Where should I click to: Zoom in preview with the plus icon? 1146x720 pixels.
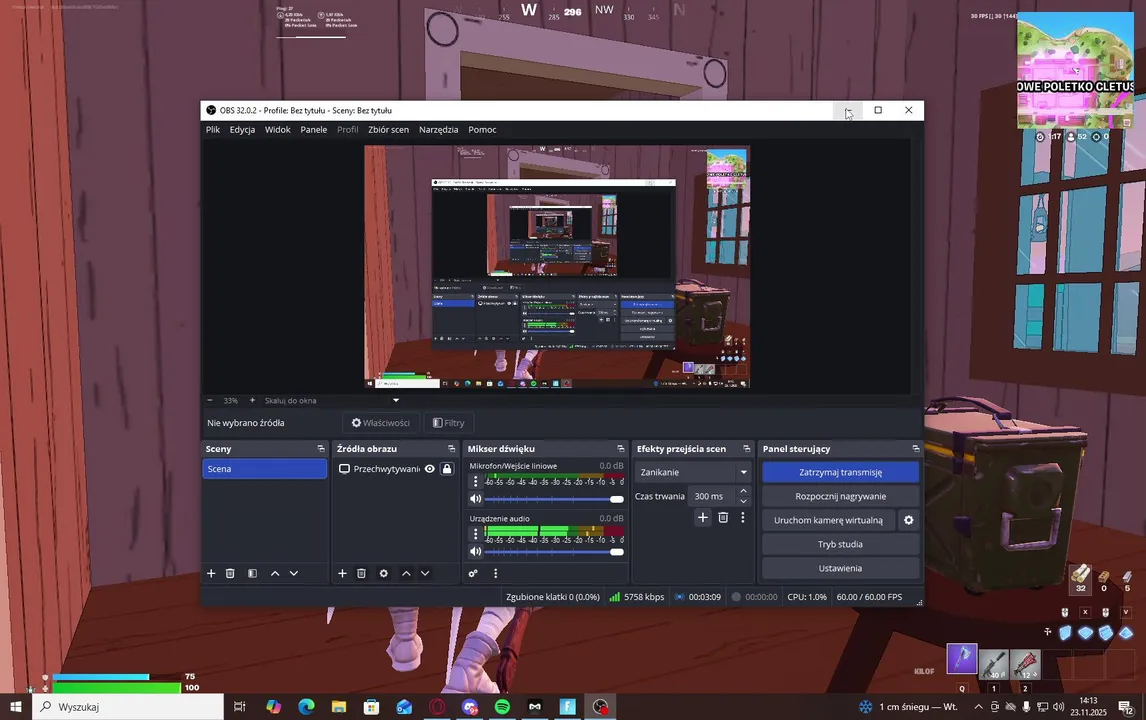click(x=252, y=401)
